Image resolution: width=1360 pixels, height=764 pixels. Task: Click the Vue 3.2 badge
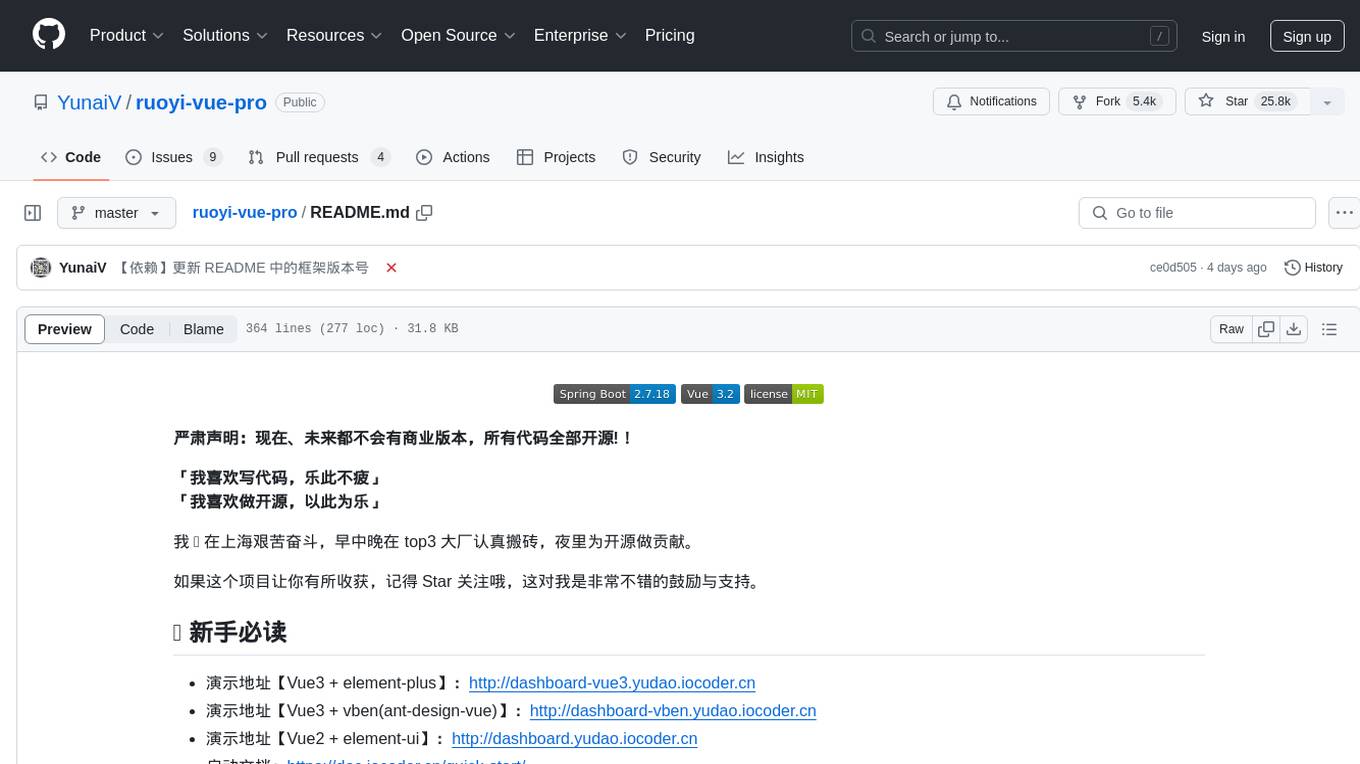coord(710,394)
